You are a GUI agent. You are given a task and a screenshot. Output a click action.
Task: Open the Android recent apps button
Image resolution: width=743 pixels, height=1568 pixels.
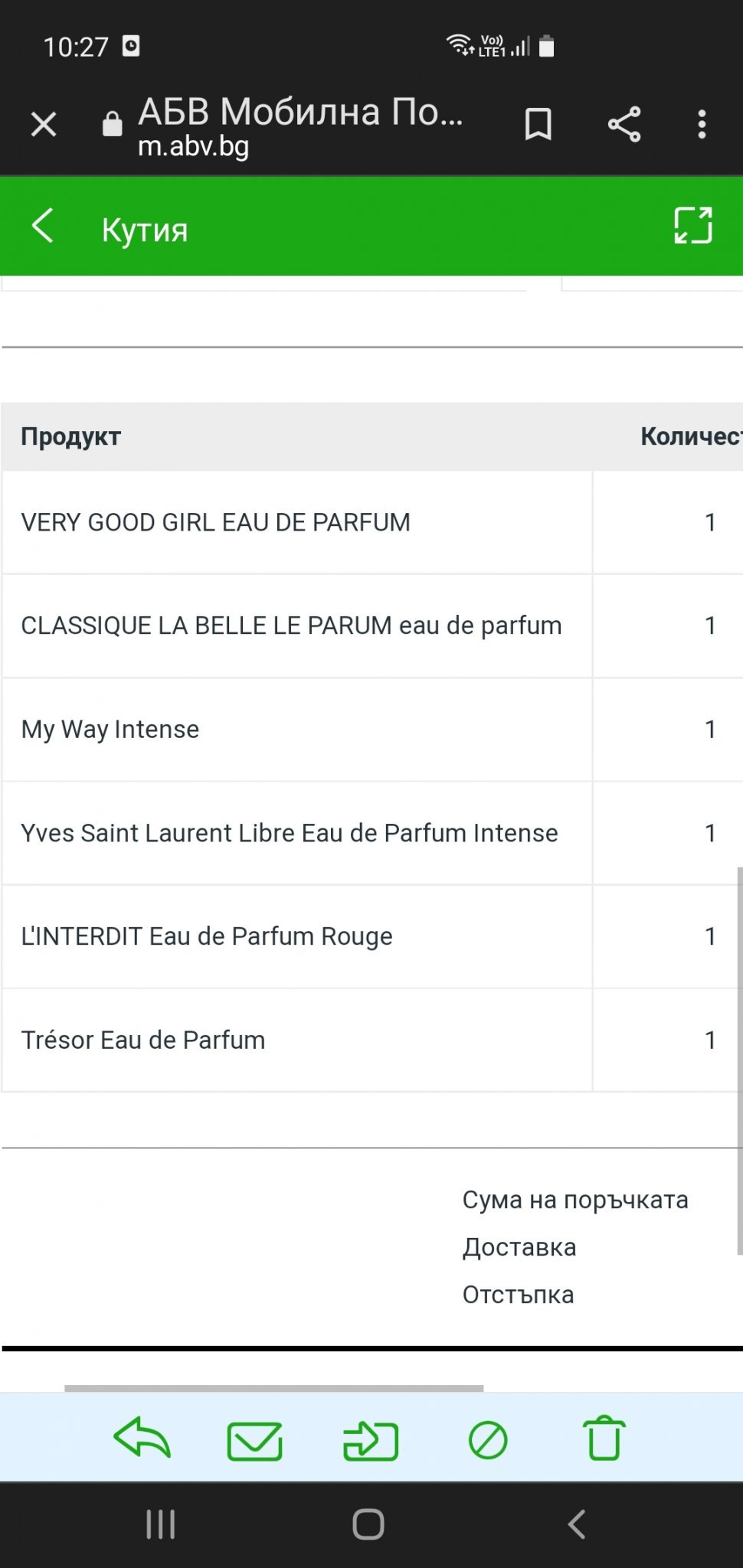(x=161, y=1524)
